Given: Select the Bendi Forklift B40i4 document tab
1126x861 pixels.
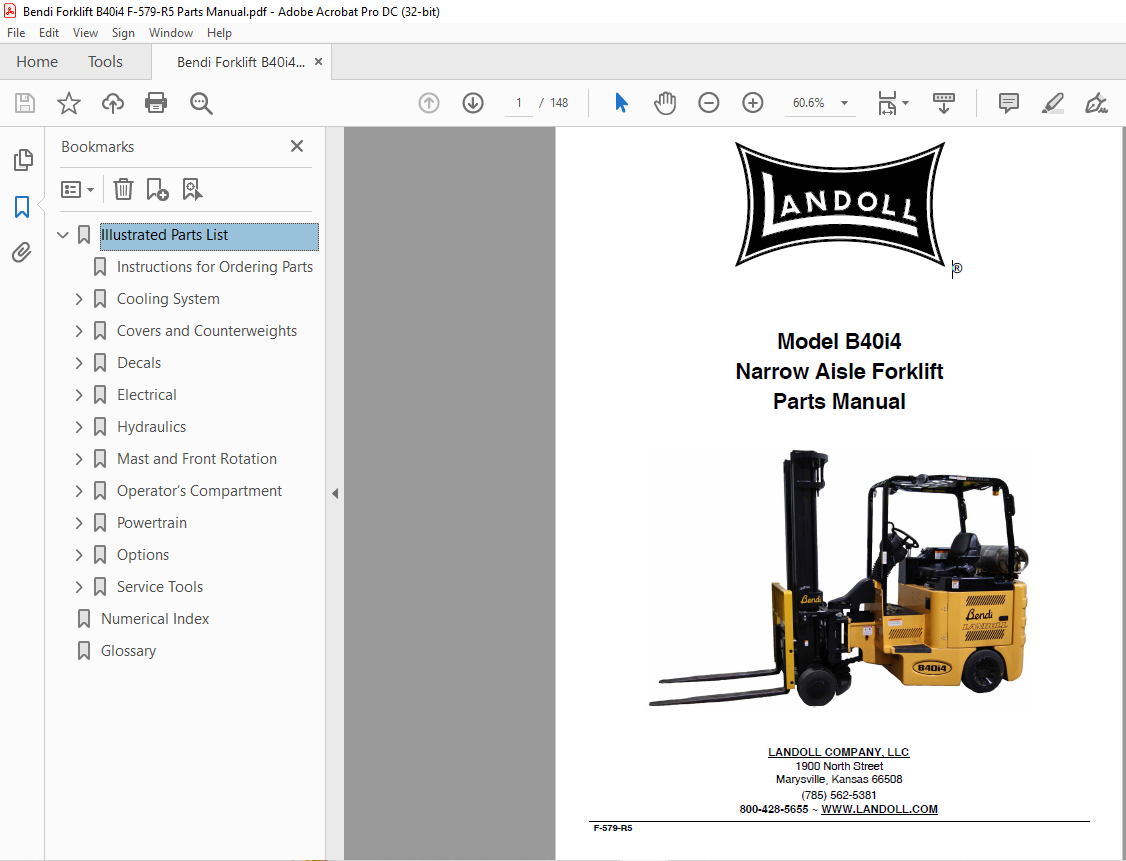Looking at the screenshot, I should coord(241,62).
